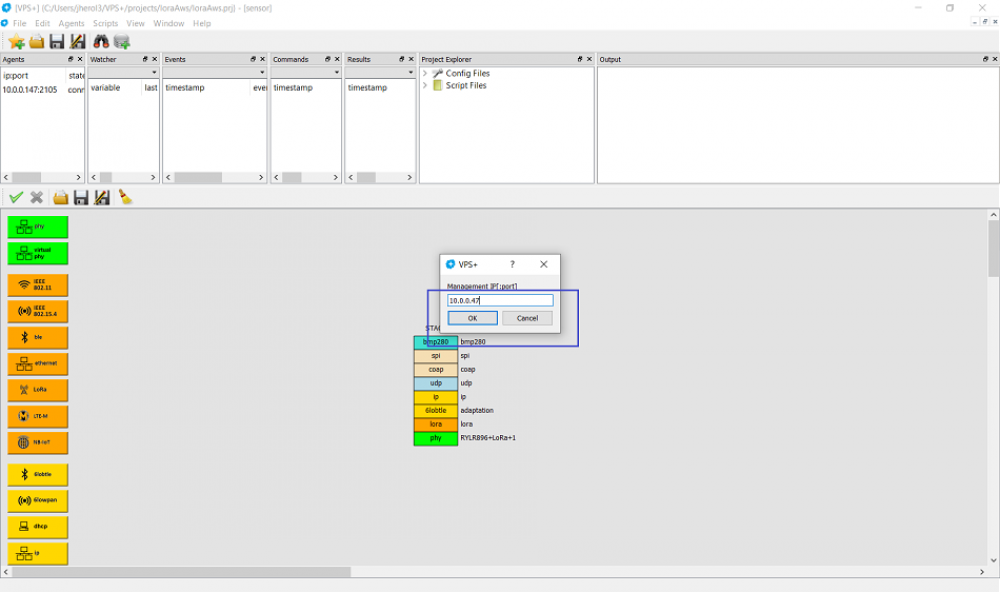Open the Edit menu
This screenshot has width=1000, height=592.
coord(43,23)
